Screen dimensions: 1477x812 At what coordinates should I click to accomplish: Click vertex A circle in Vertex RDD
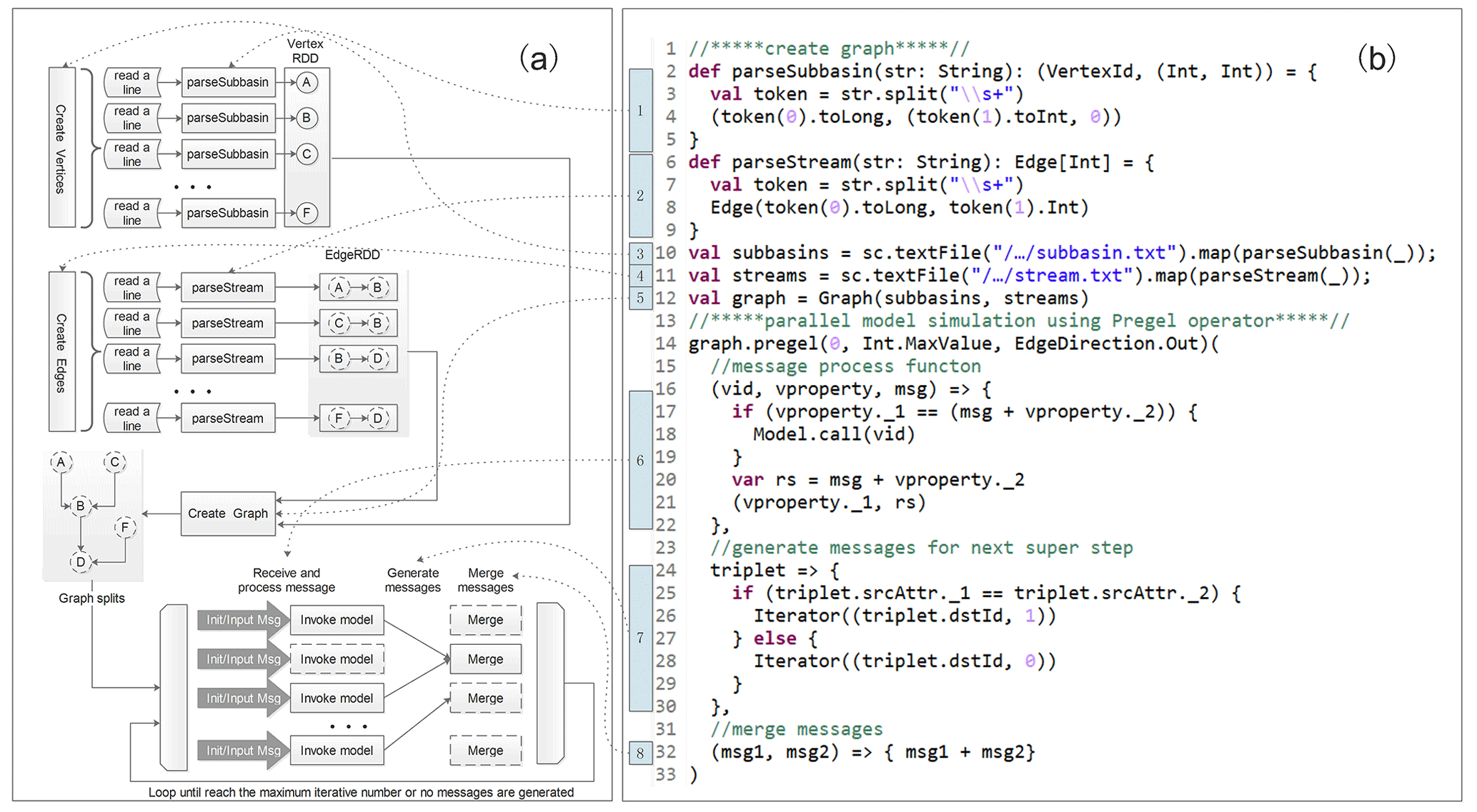click(307, 82)
